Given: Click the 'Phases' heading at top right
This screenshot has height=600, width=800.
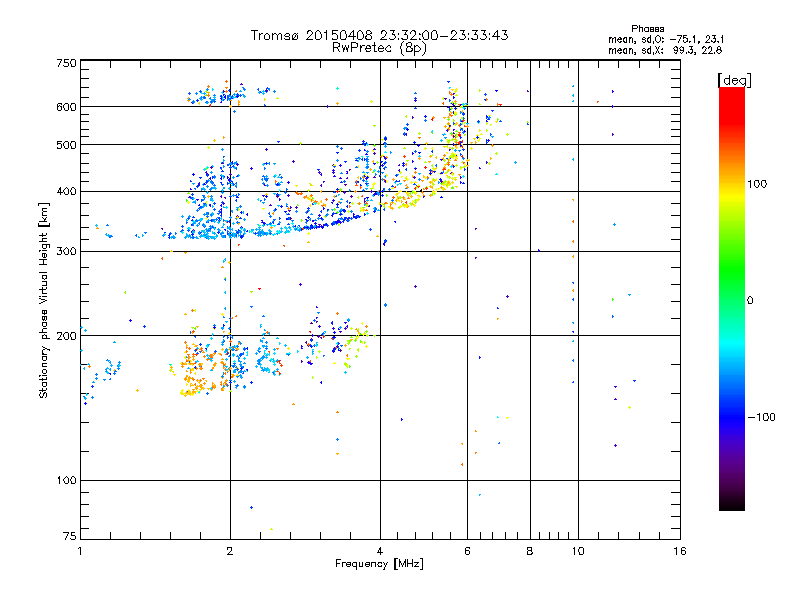Looking at the screenshot, I should (x=647, y=29).
